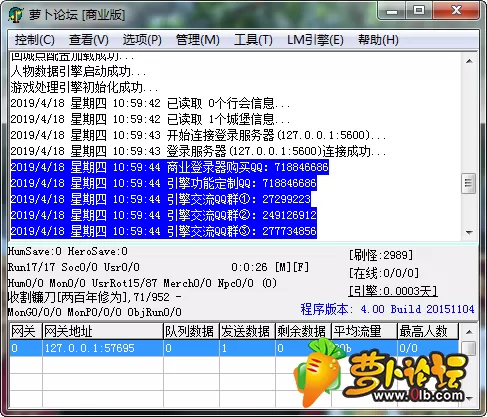Viewport: 487px width, 417px height.
Task: Open the 工具(T) menu
Action: click(x=253, y=40)
